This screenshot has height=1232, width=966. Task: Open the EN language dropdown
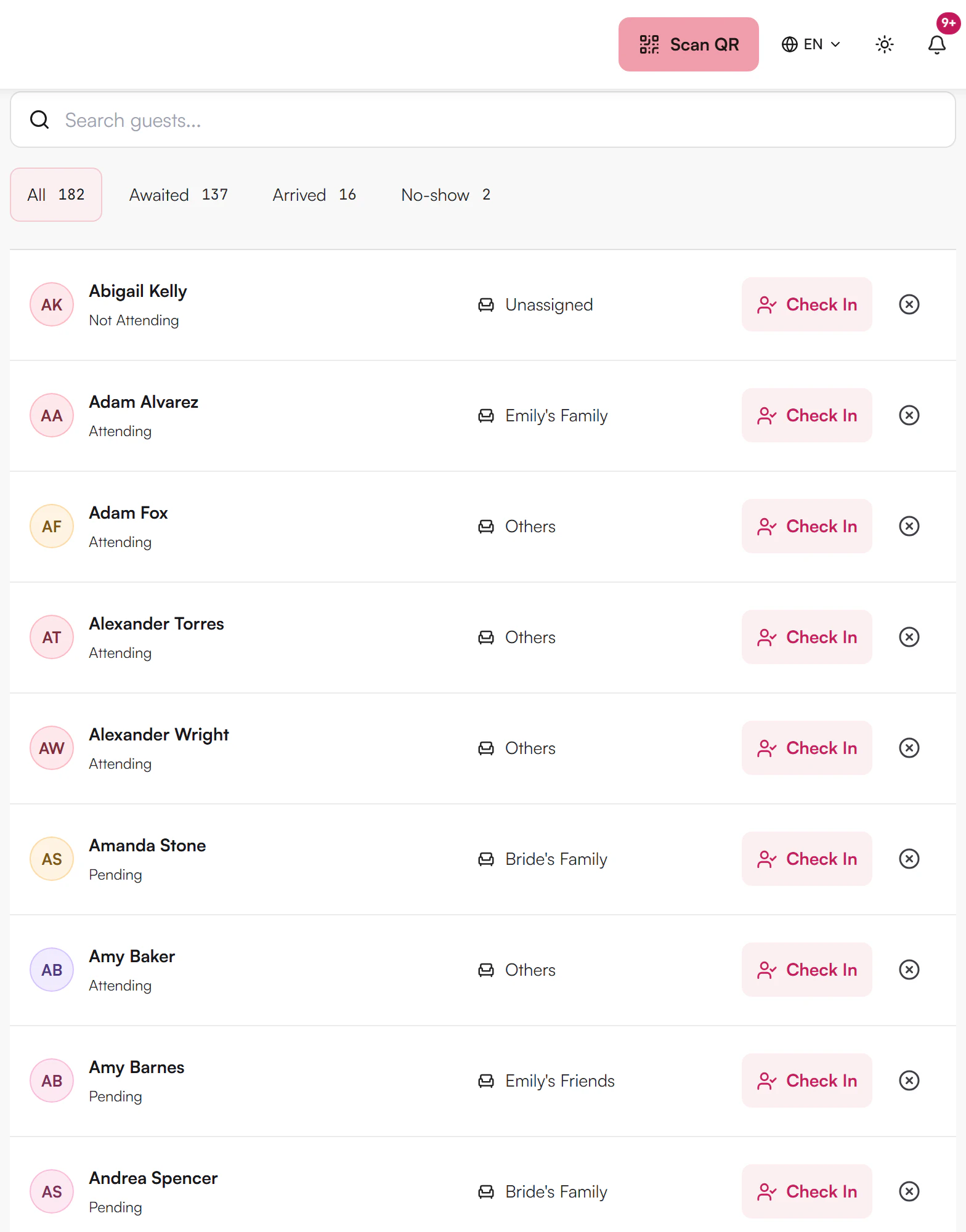tap(811, 44)
